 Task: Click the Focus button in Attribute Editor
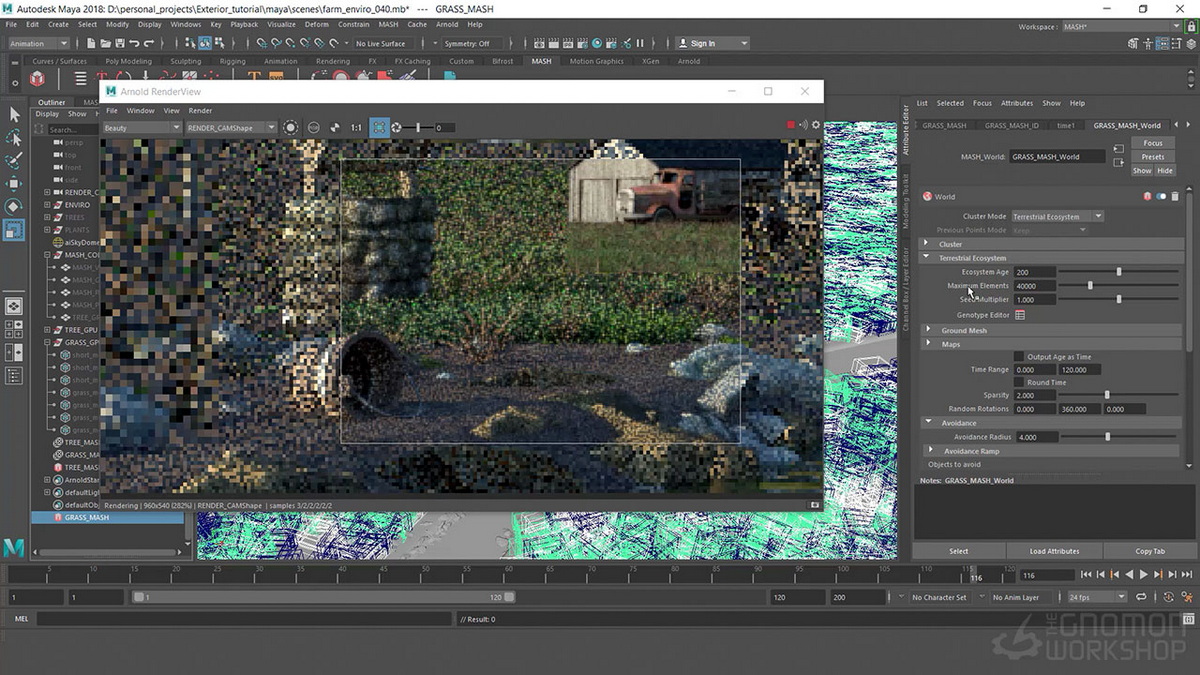point(1153,143)
